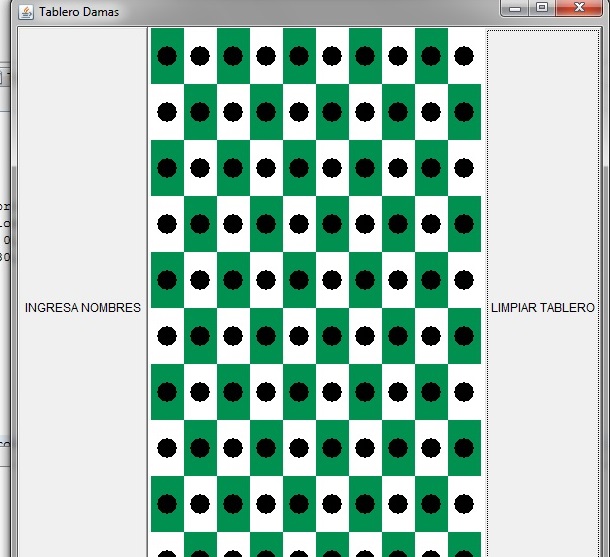Image resolution: width=610 pixels, height=557 pixels.
Task: Select piece on fifth row, sixth column white square
Action: 332,280
